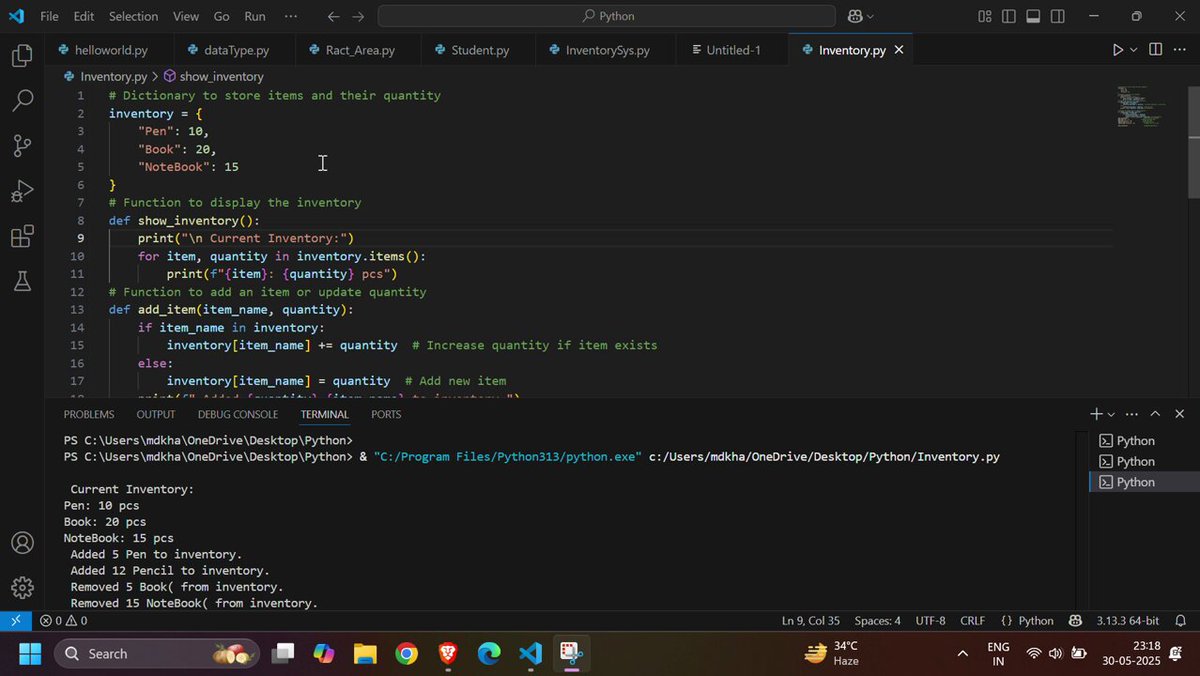Viewport: 1200px width, 676px height.
Task: Click Inventory.py in the breadcrumb
Action: click(113, 76)
